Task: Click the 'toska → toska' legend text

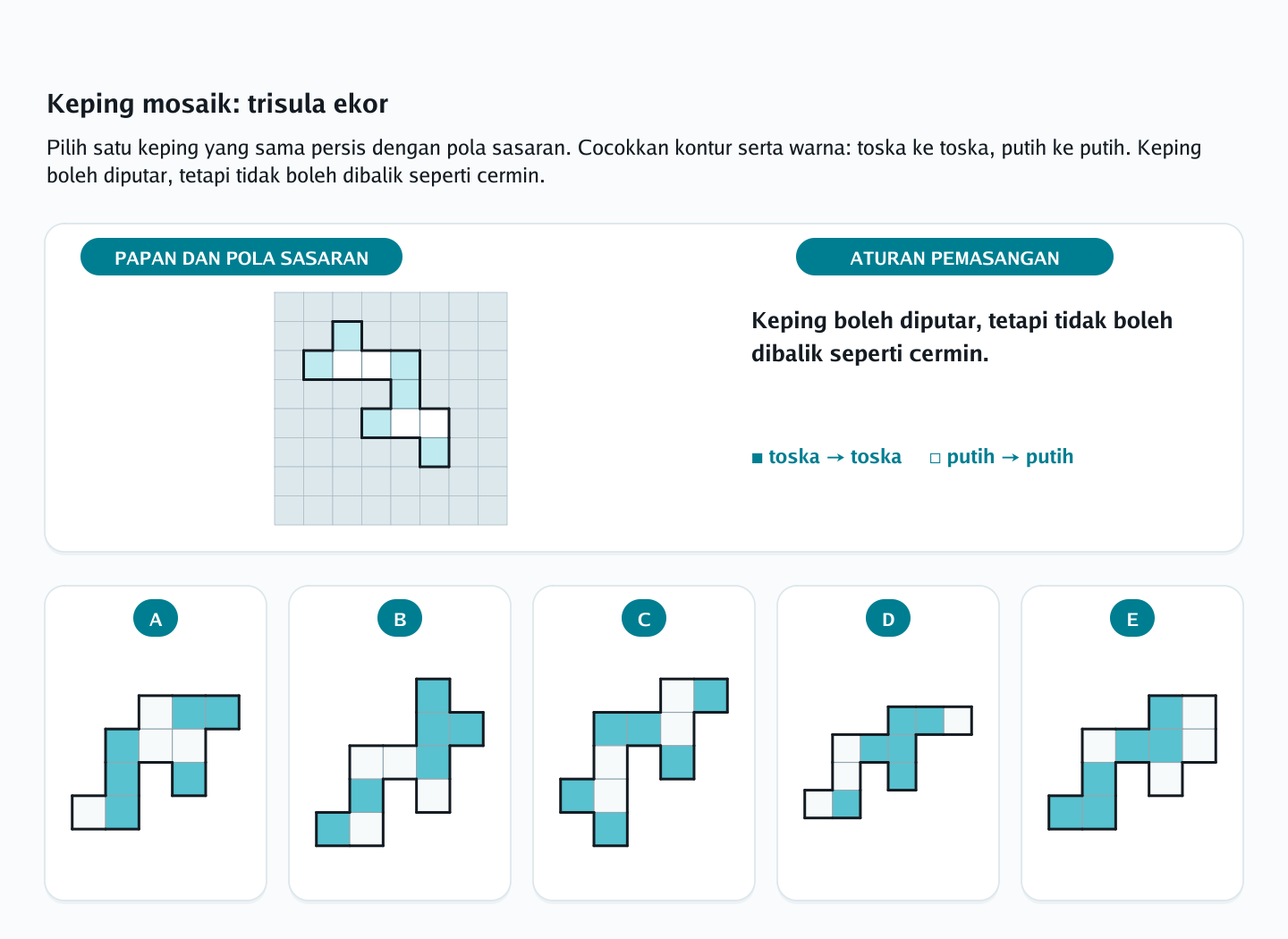Action: pos(835,457)
